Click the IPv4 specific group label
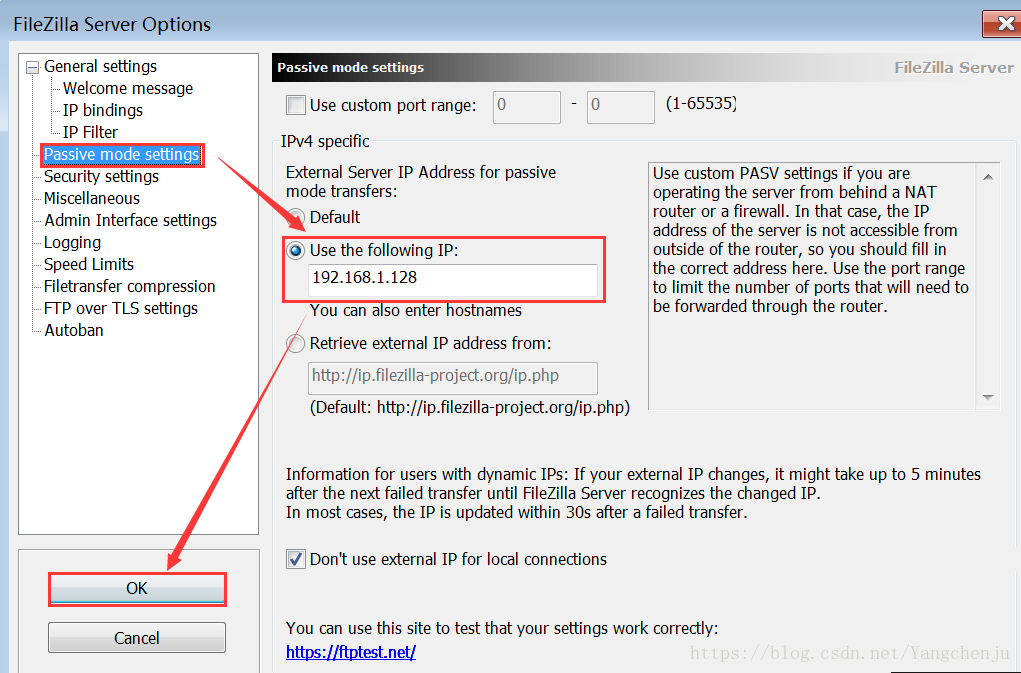The height and width of the screenshot is (673, 1021). tap(324, 141)
